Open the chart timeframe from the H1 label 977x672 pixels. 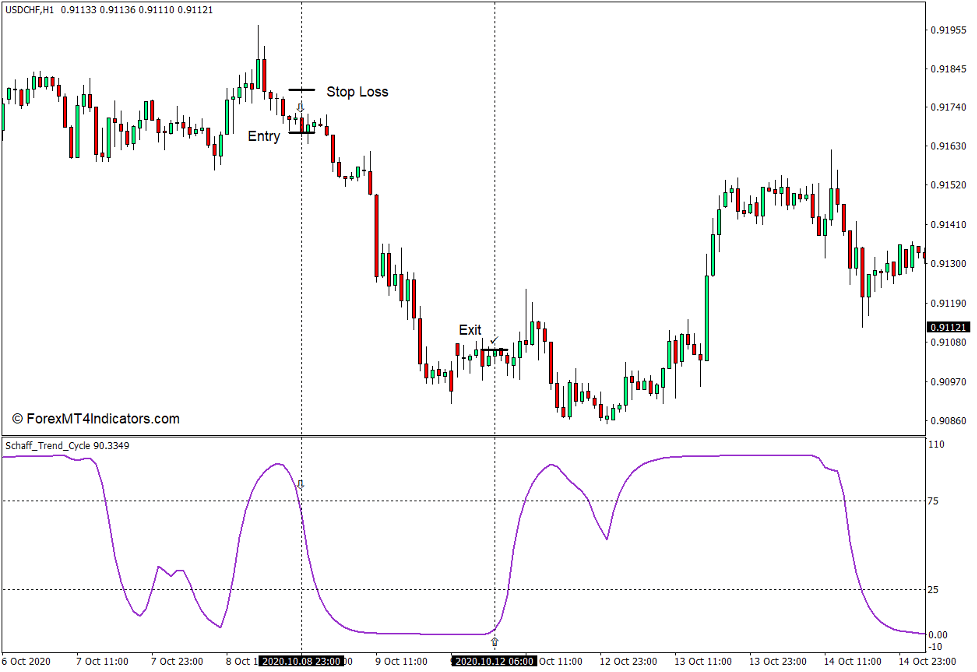pyautogui.click(x=46, y=9)
